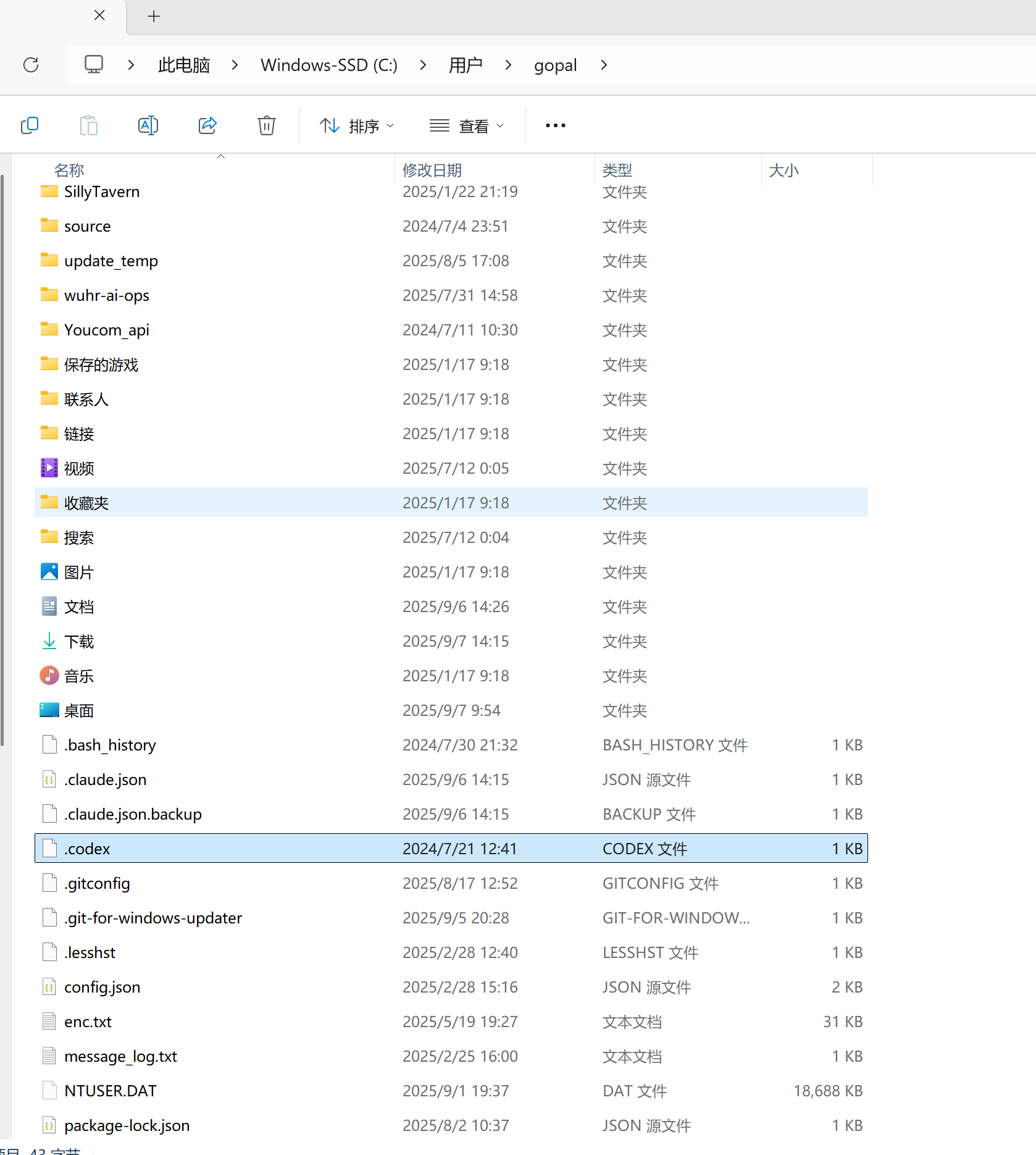Select the package-lock.json file
The image size is (1036, 1155).
[451, 1125]
